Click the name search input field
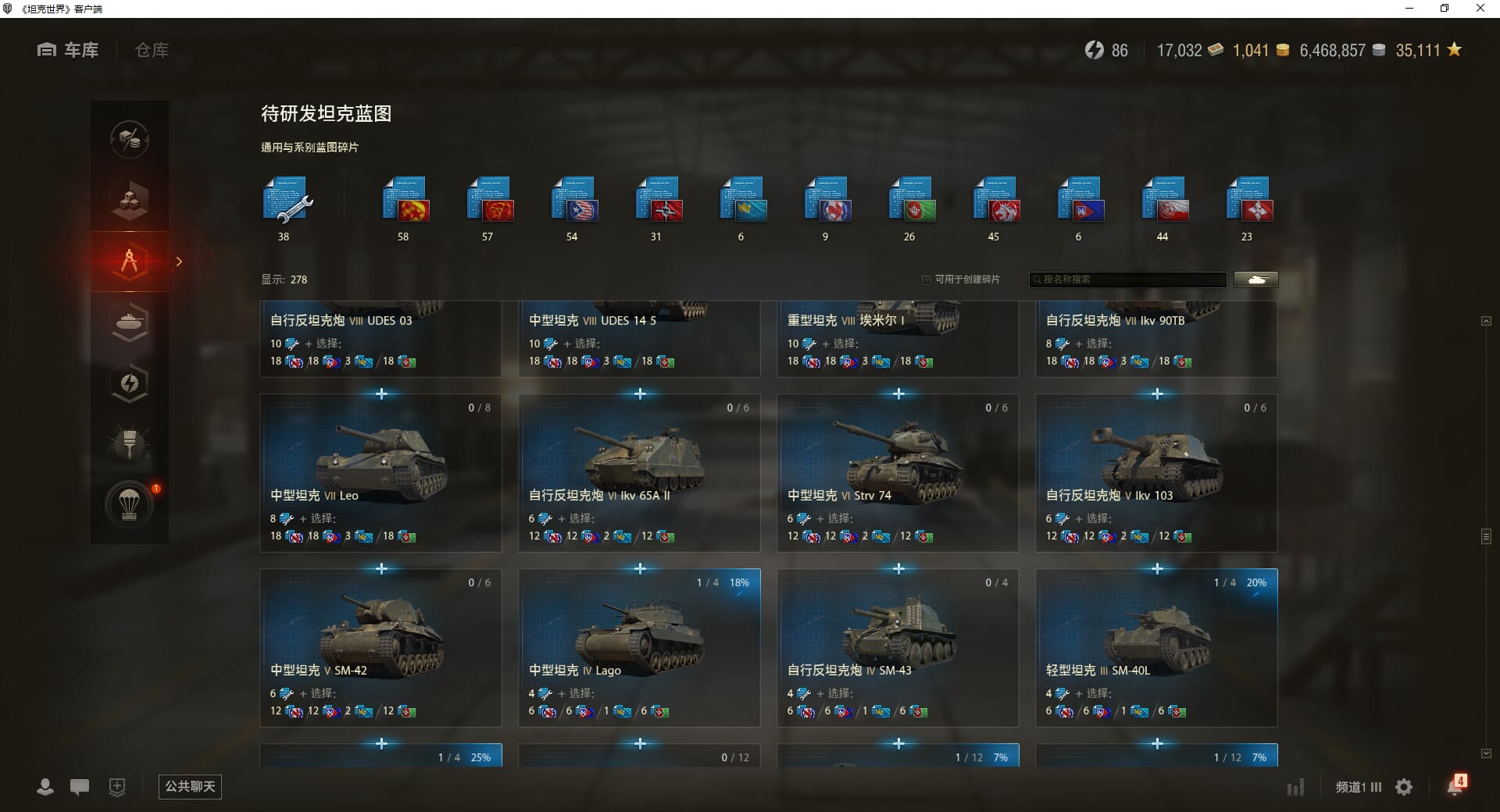This screenshot has height=812, width=1500. pos(1127,280)
